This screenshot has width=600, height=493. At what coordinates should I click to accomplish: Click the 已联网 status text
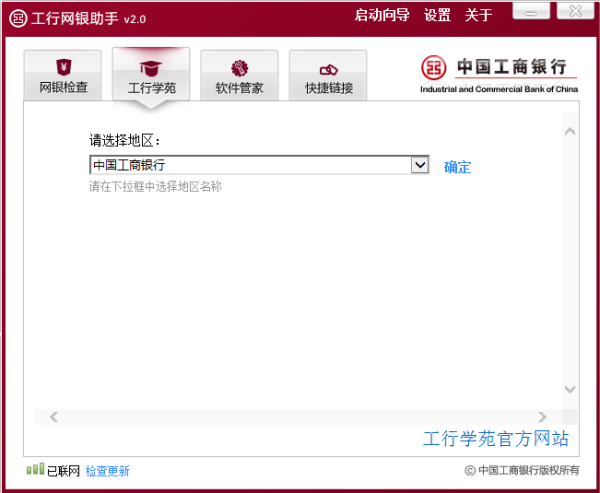coord(63,471)
